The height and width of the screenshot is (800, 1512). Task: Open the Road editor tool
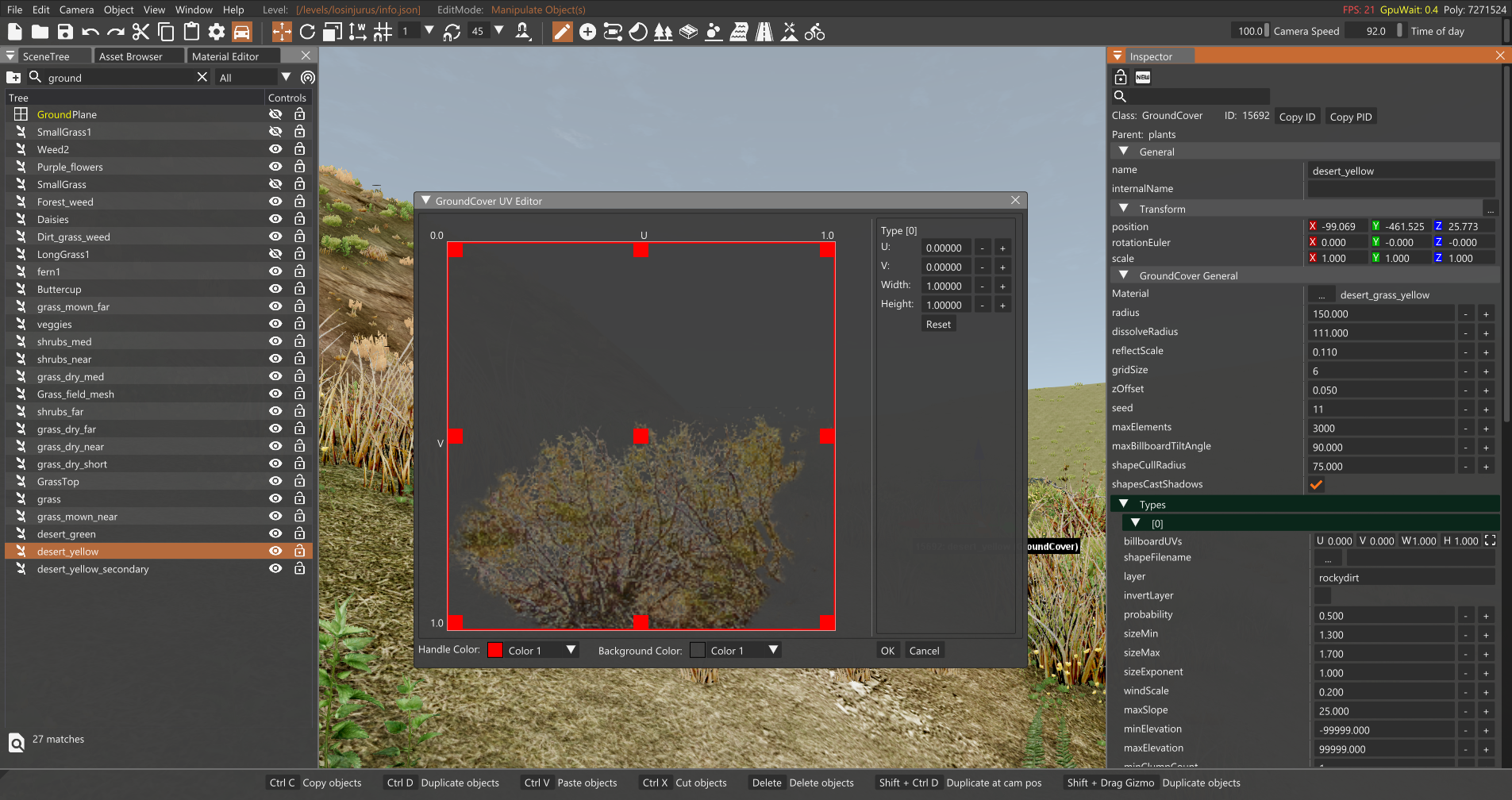[764, 32]
